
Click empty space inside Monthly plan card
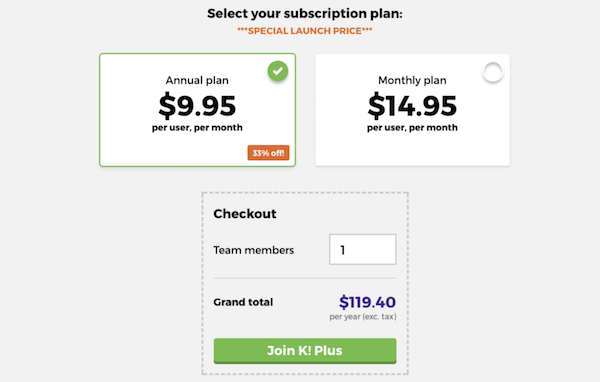(x=412, y=151)
